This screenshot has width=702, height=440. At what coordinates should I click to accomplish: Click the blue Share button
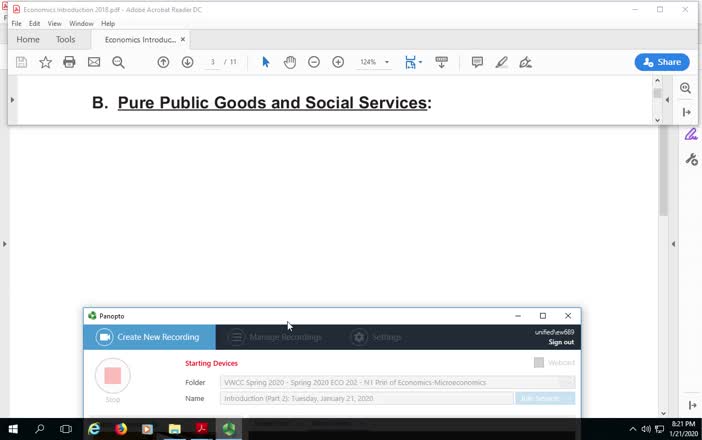tap(661, 62)
